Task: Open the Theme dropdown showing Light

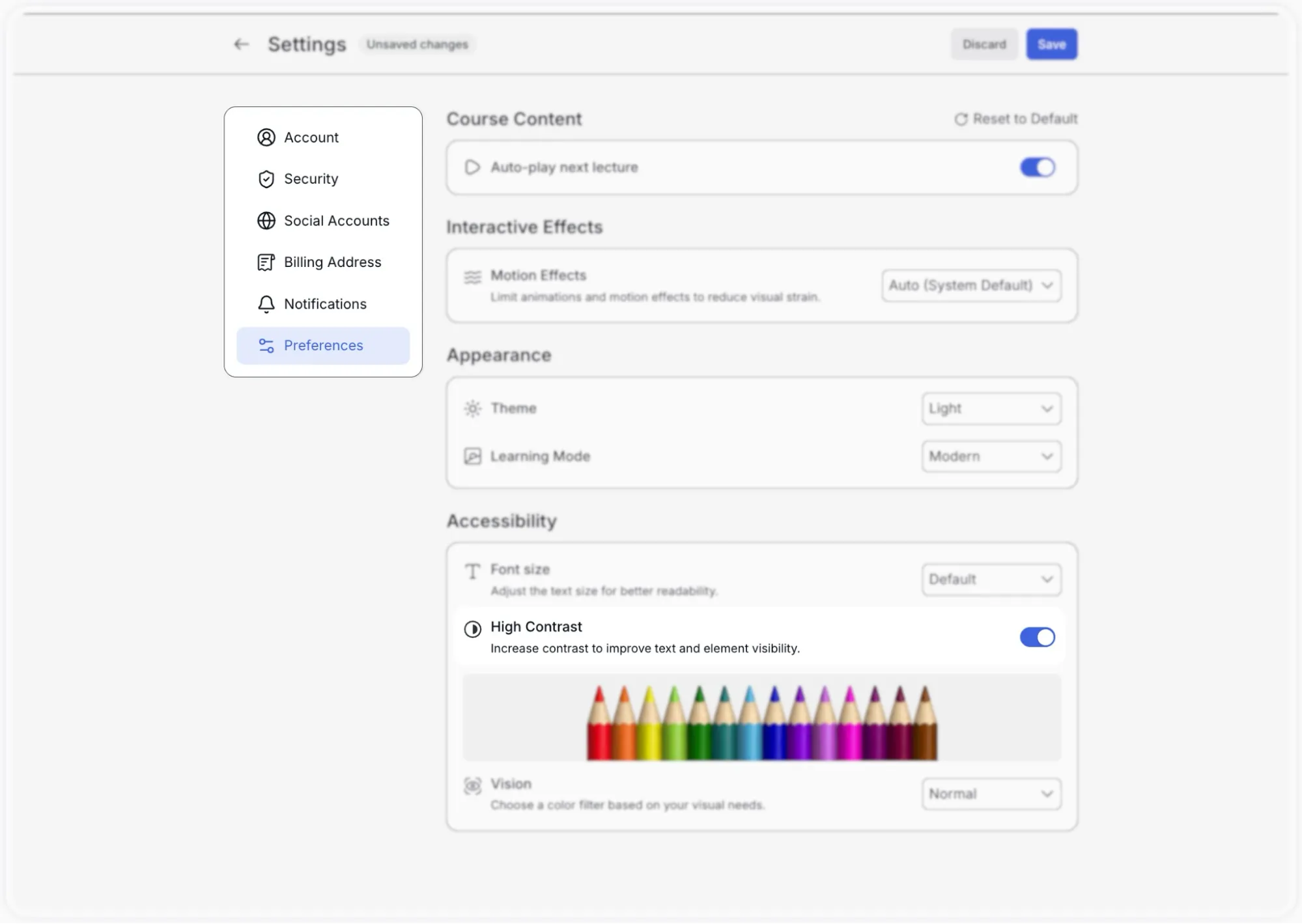Action: 991,409
